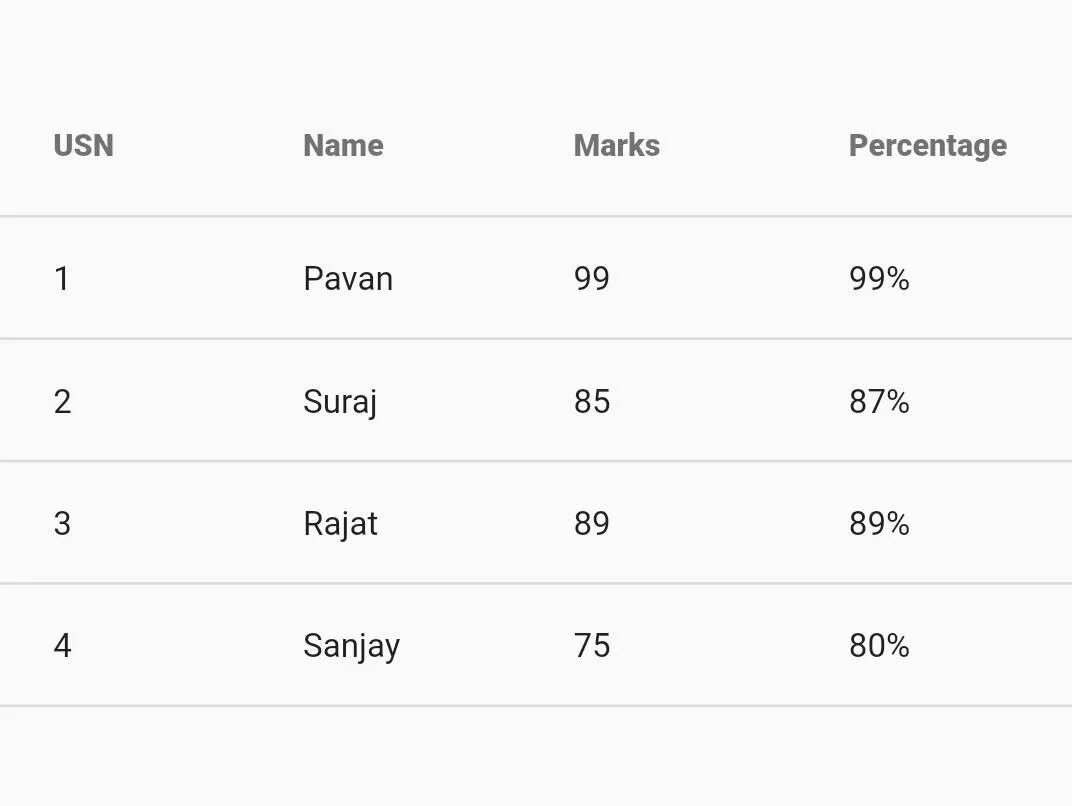
Task: Select USN cell with value 1
Action: [62, 279]
